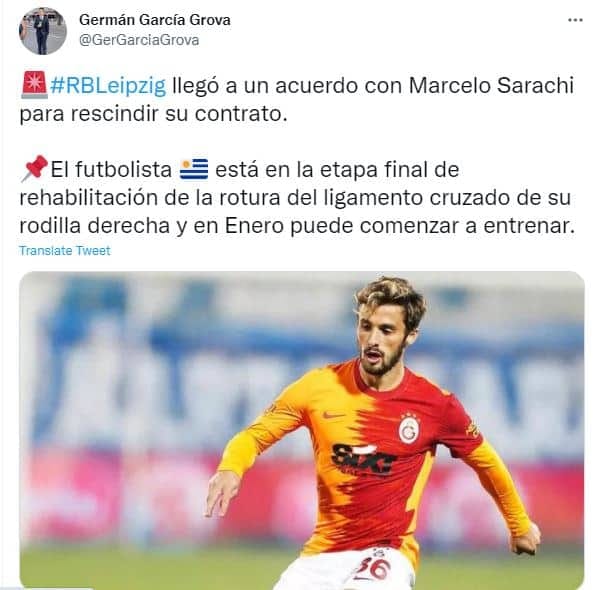Click the text "para rescindir su contrato."
This screenshot has width=599, height=590.
pyautogui.click(x=153, y=113)
